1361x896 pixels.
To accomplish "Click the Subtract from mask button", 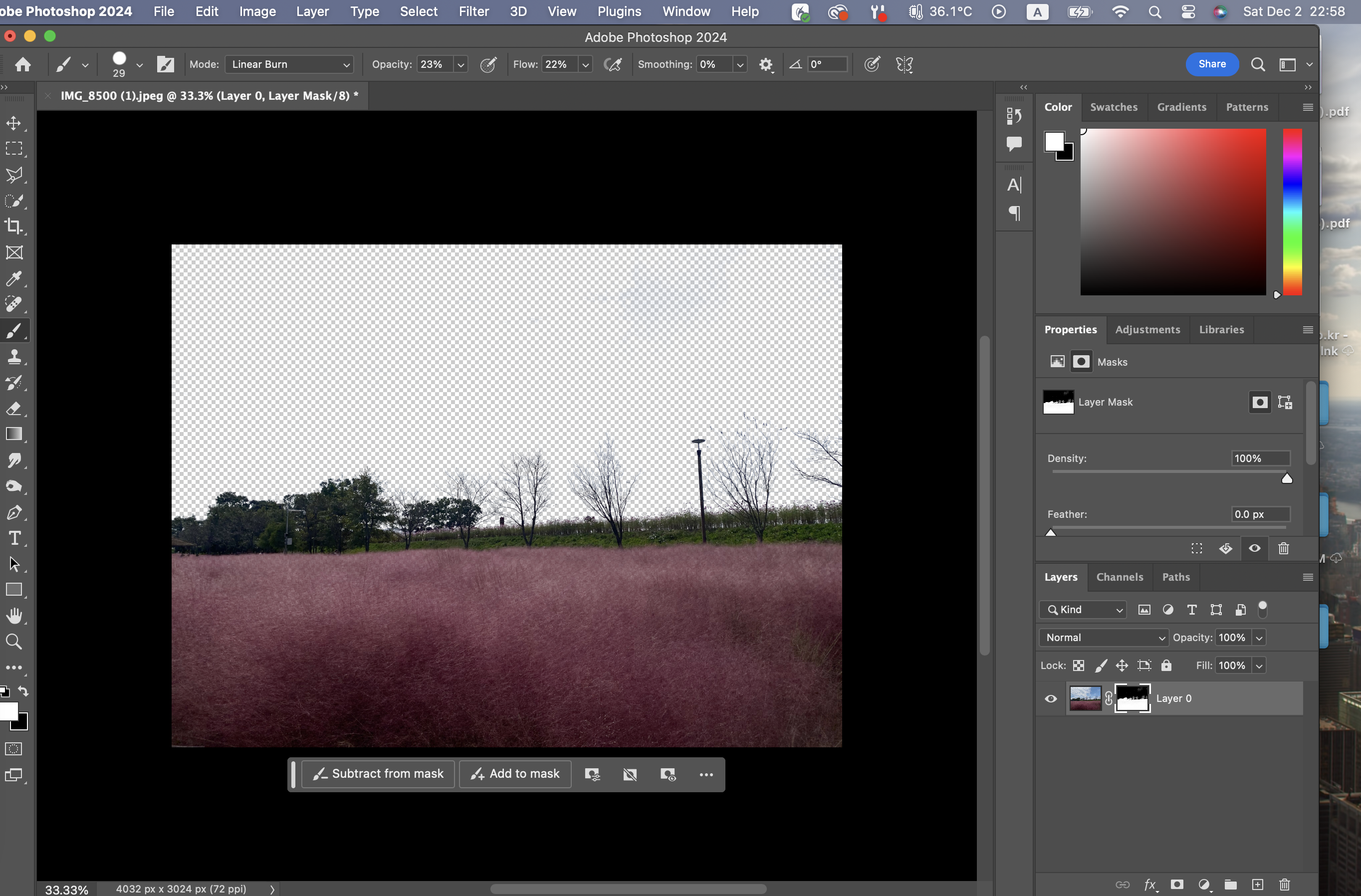I will click(378, 774).
